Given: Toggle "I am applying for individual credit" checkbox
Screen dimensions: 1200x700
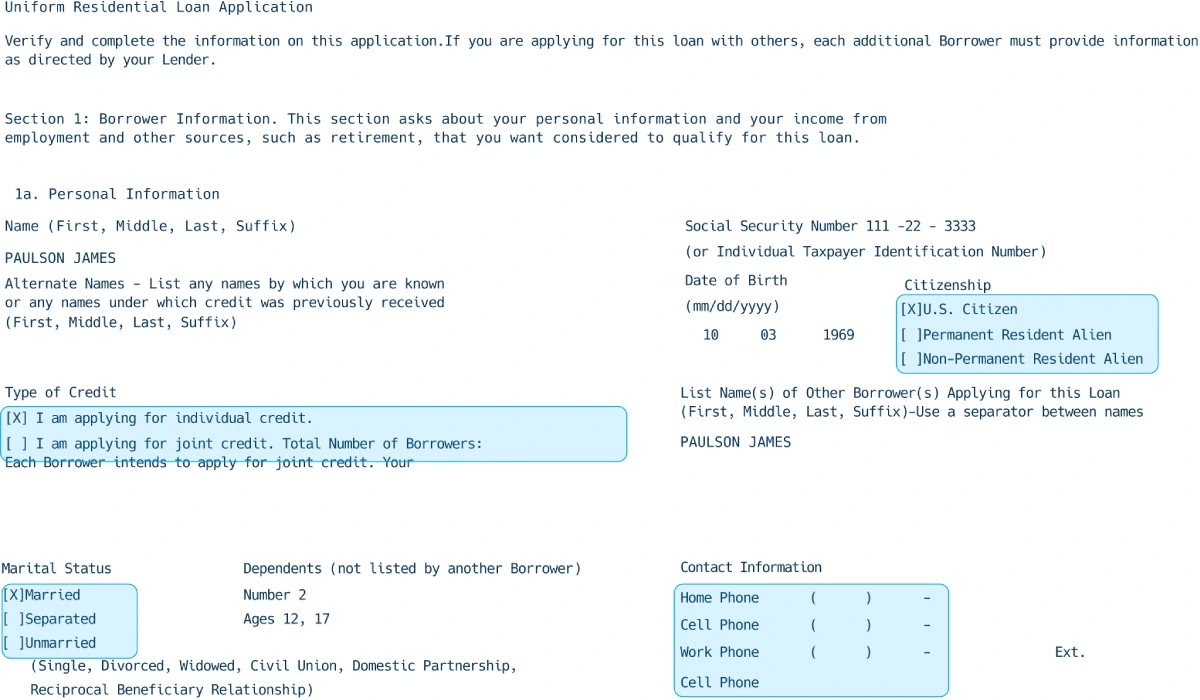Looking at the screenshot, I should (x=17, y=418).
